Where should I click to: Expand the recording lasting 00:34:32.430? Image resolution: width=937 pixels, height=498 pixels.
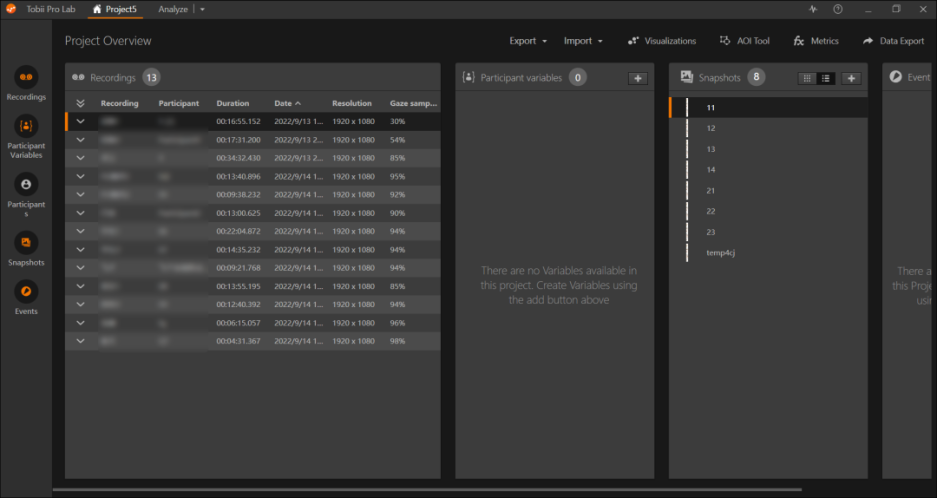pyautogui.click(x=80, y=158)
